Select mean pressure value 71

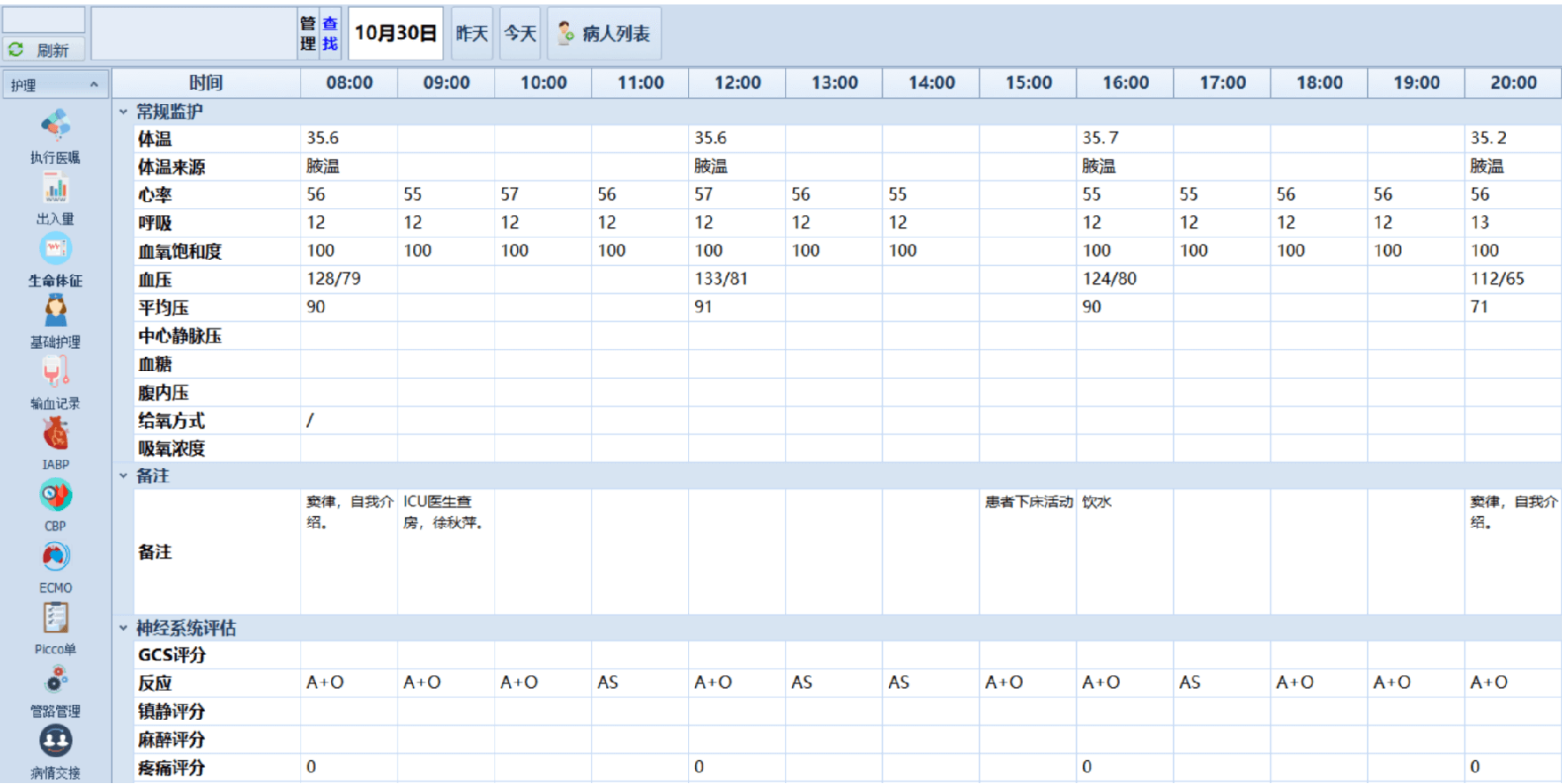[x=1479, y=307]
